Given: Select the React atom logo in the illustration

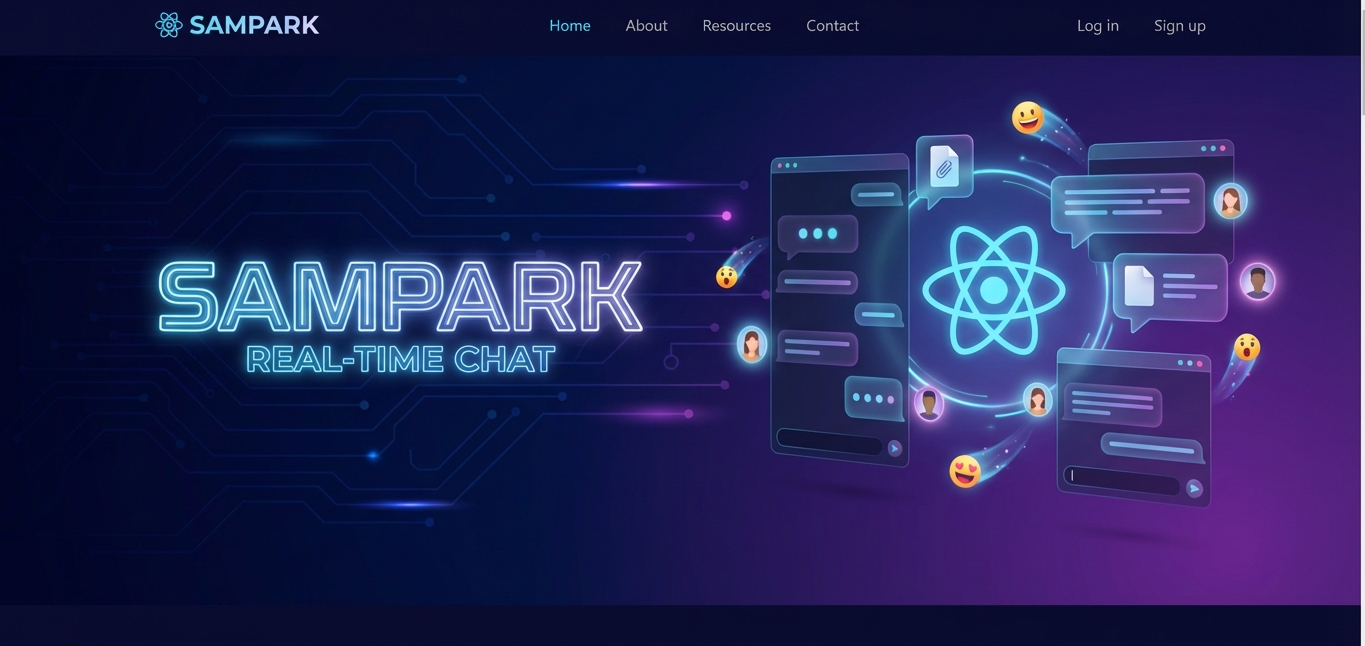Looking at the screenshot, I should 996,287.
